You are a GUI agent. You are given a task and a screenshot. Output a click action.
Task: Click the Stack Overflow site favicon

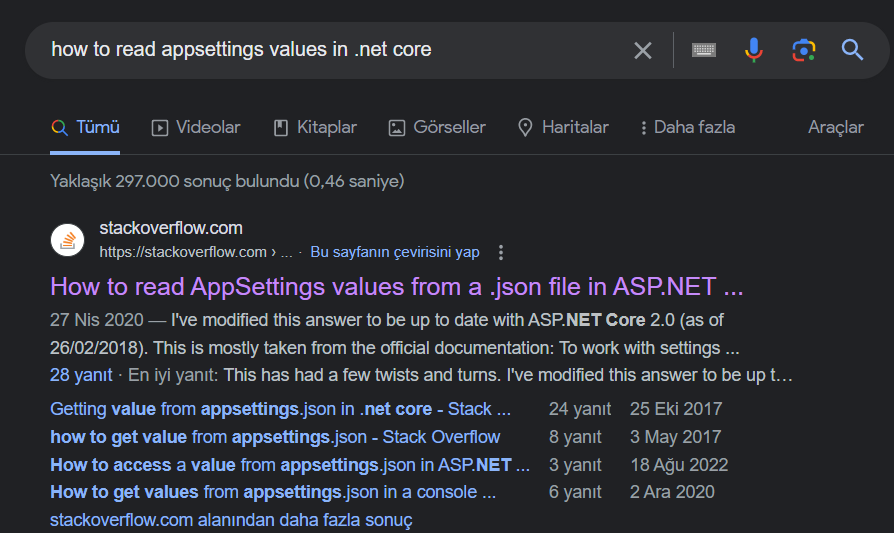[67, 240]
